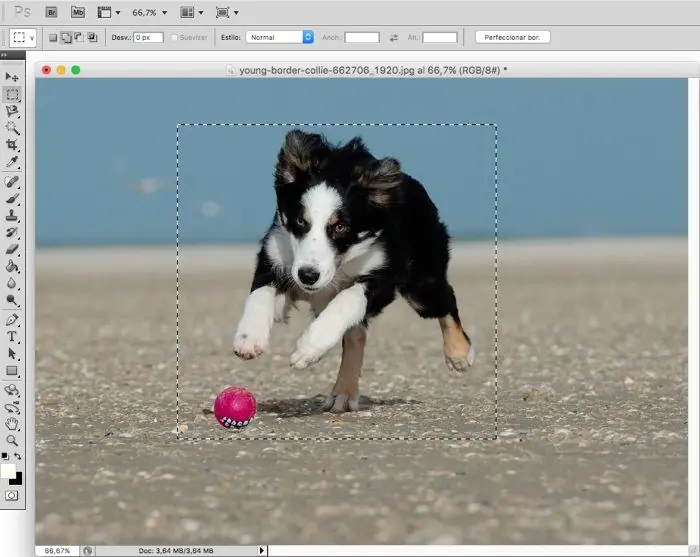Select the Type tool
The width and height of the screenshot is (700, 557).
(12, 337)
